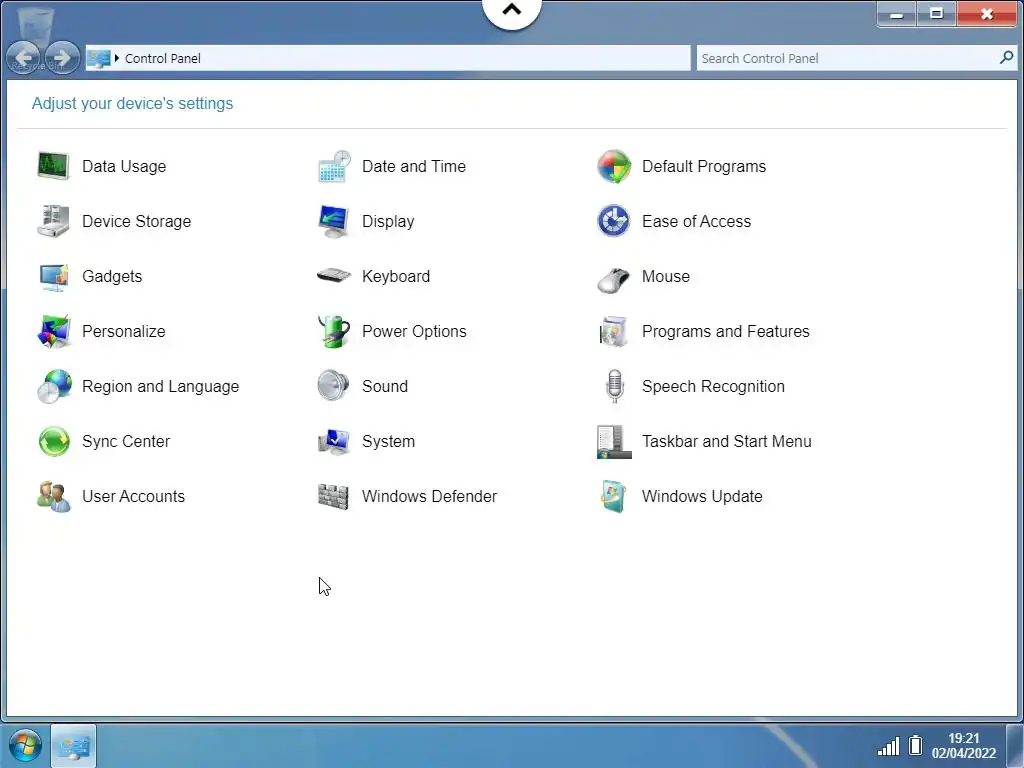
Task: Click the Default Programs label
Action: pyautogui.click(x=704, y=167)
